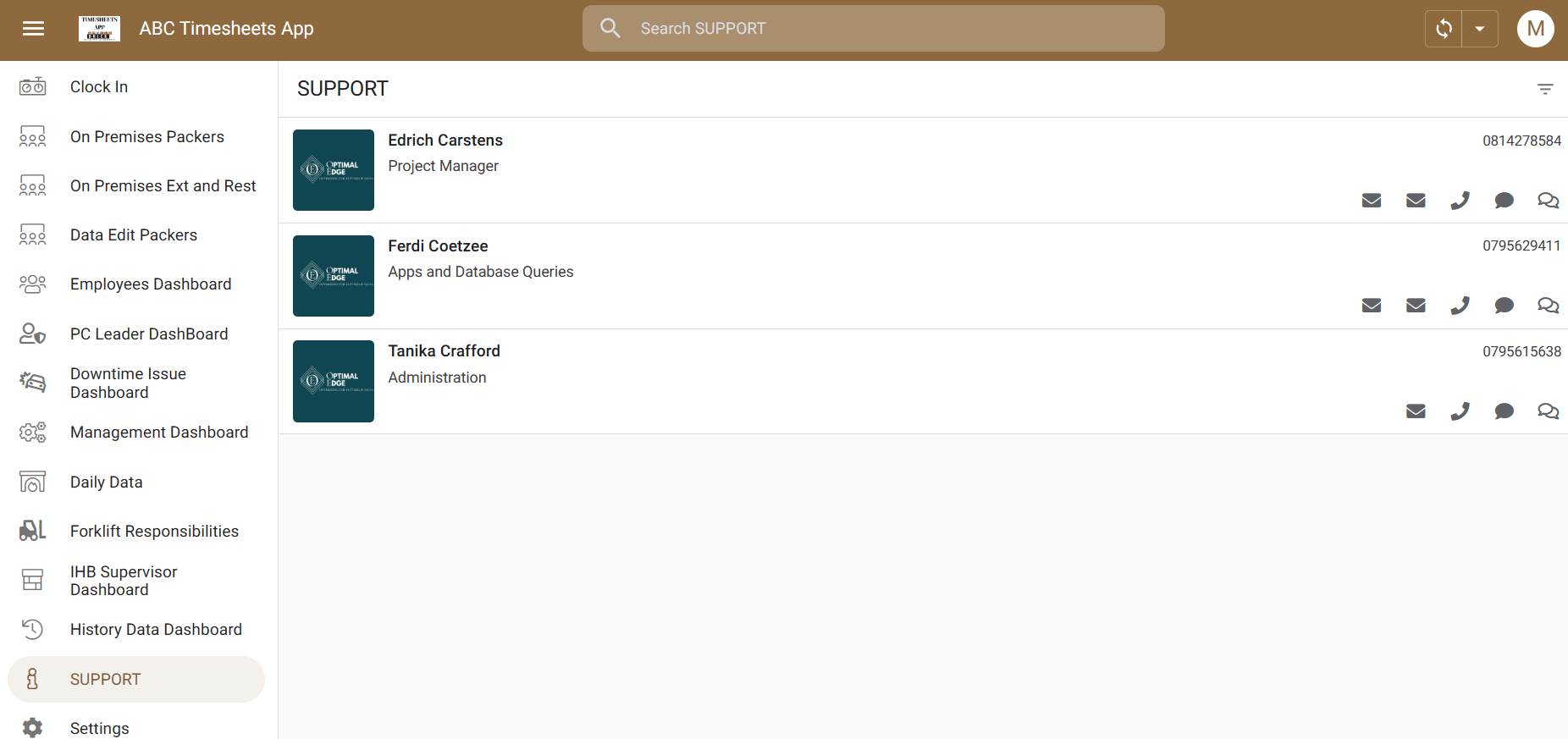Call Edrich Carstens via phone icon

coord(1460,201)
